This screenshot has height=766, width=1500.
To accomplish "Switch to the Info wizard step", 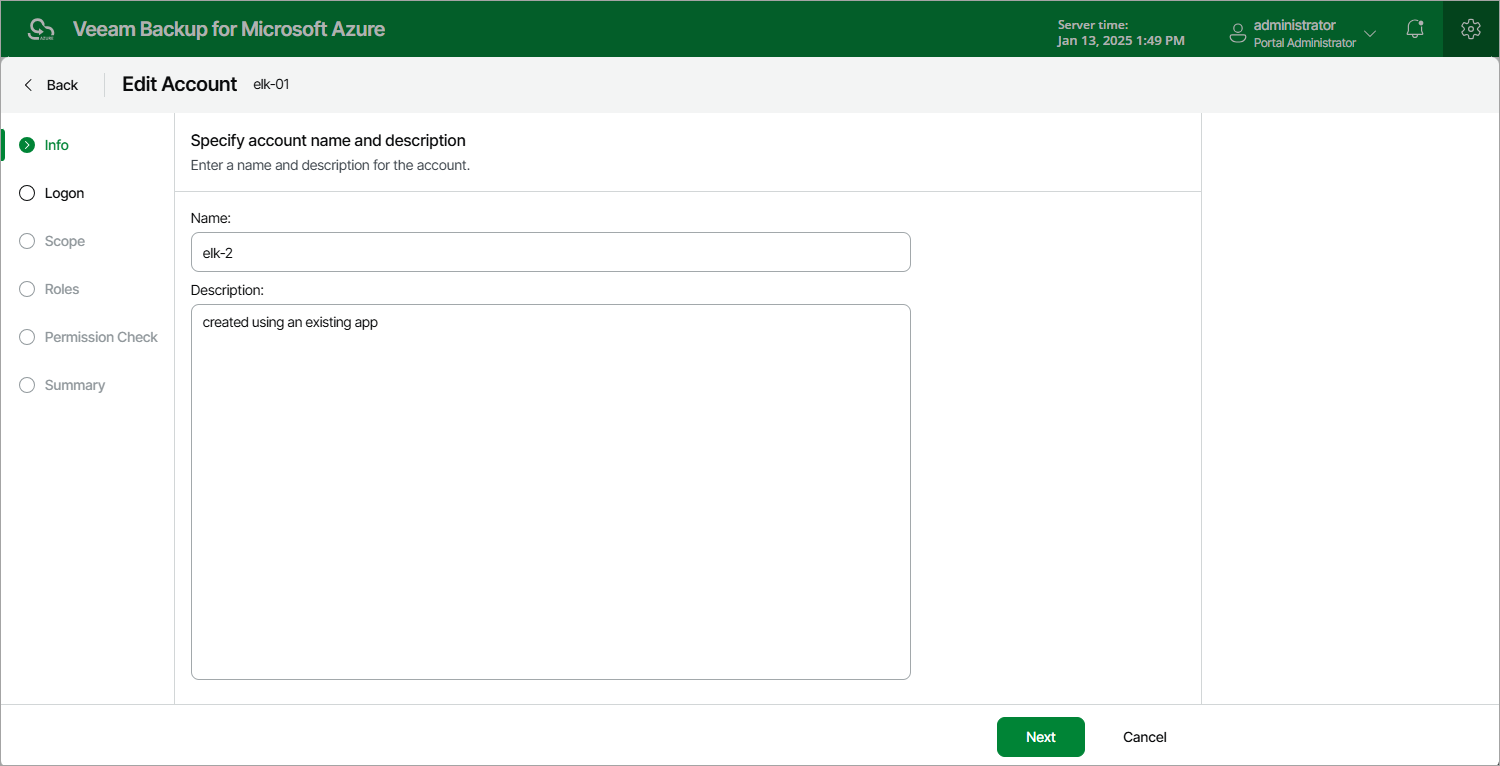I will 56,145.
